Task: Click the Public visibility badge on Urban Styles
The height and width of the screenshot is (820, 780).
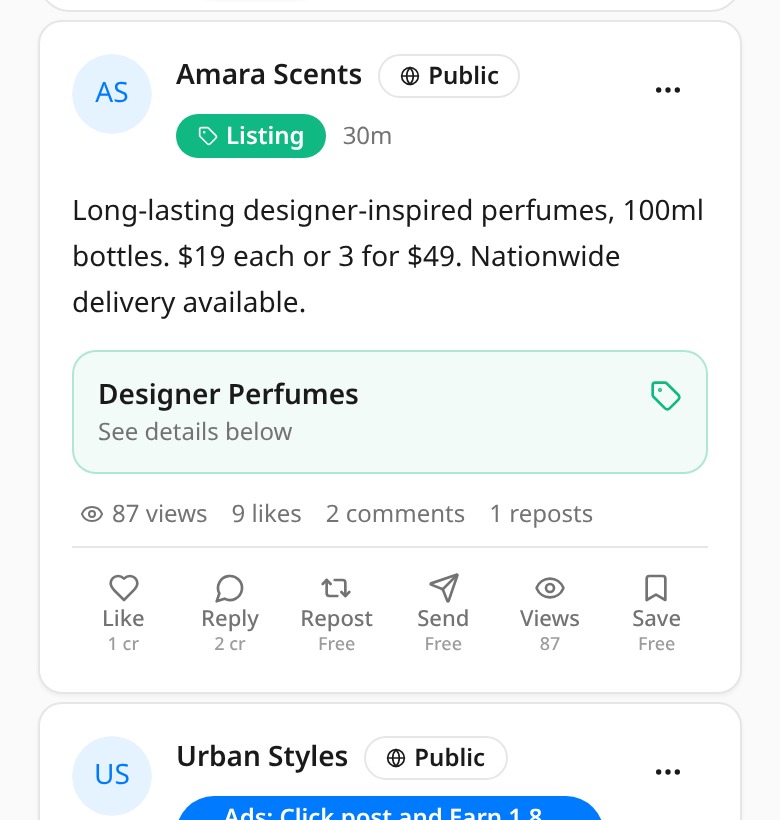Action: pyautogui.click(x=435, y=758)
